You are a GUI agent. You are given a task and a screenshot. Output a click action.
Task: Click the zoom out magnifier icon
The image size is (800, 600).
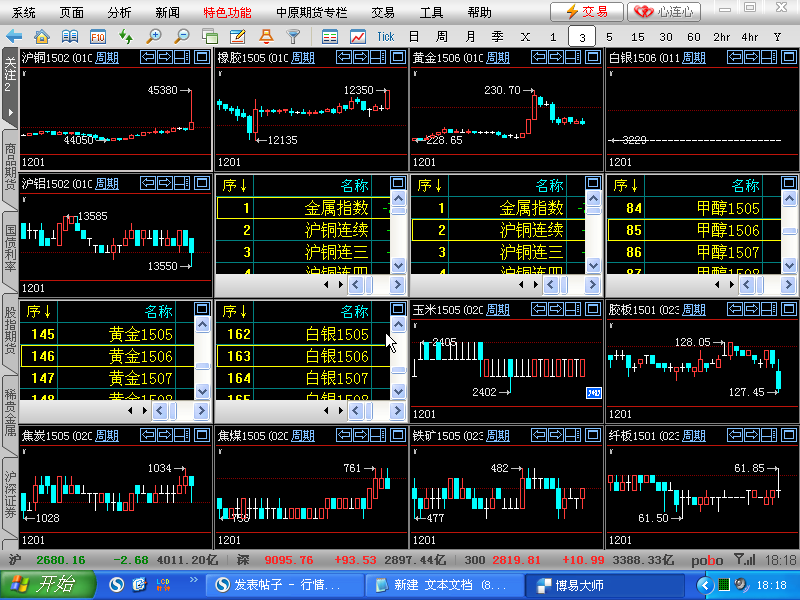point(182,36)
